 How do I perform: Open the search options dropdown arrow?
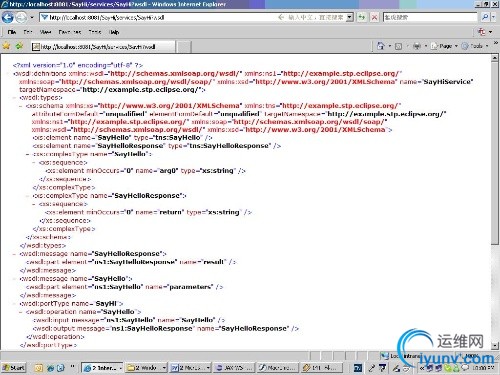click(x=493, y=17)
